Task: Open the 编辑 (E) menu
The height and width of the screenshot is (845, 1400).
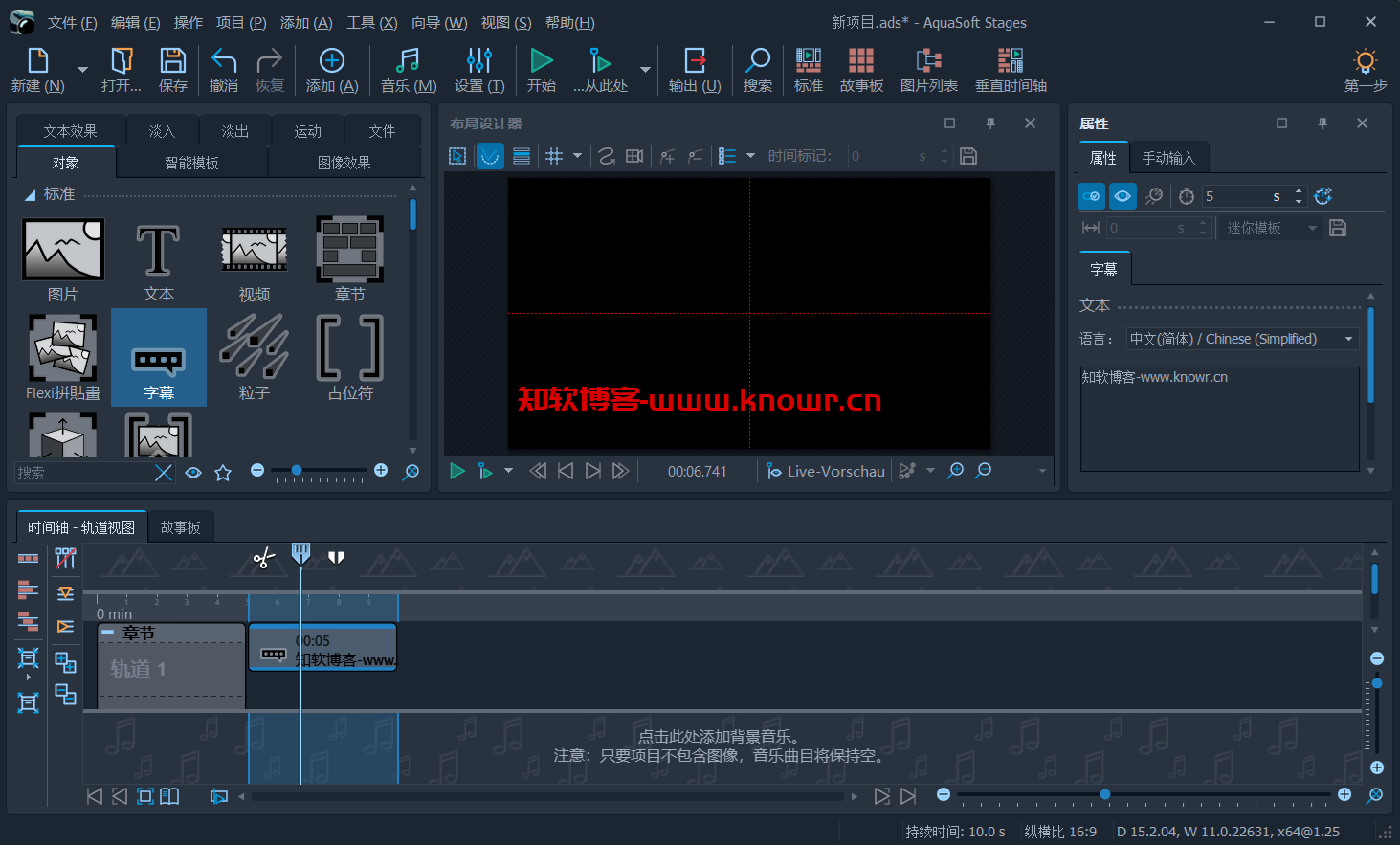Action: point(135,22)
